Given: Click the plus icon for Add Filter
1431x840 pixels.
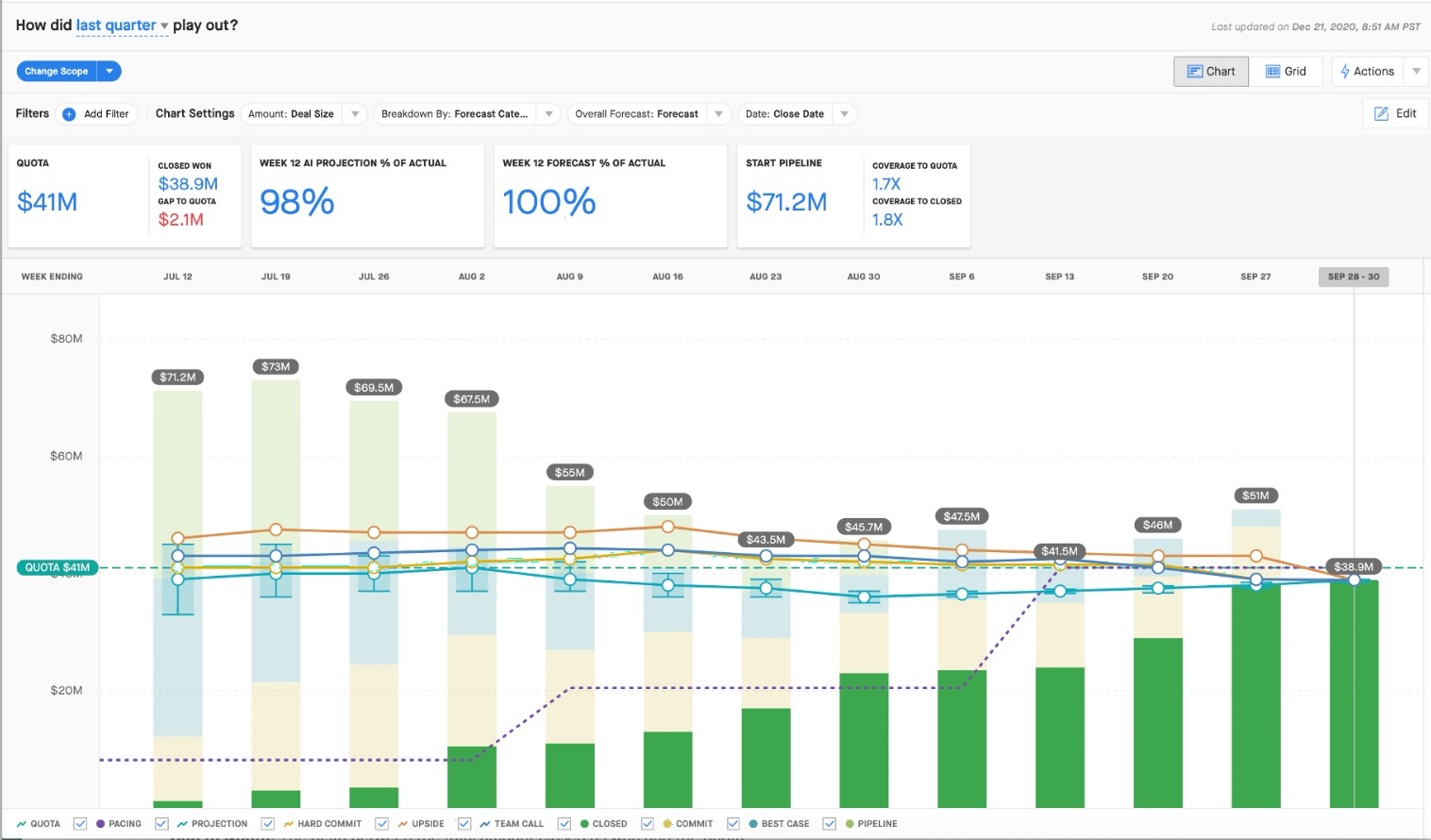Looking at the screenshot, I should click(x=69, y=114).
